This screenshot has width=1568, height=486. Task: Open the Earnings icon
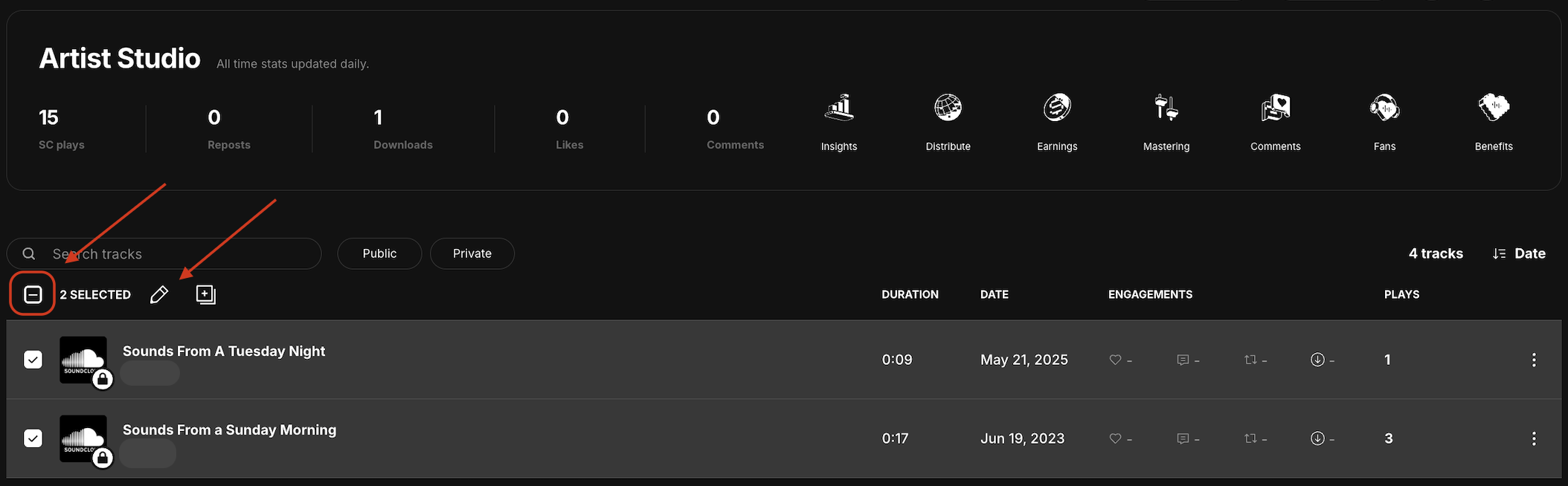click(1057, 108)
